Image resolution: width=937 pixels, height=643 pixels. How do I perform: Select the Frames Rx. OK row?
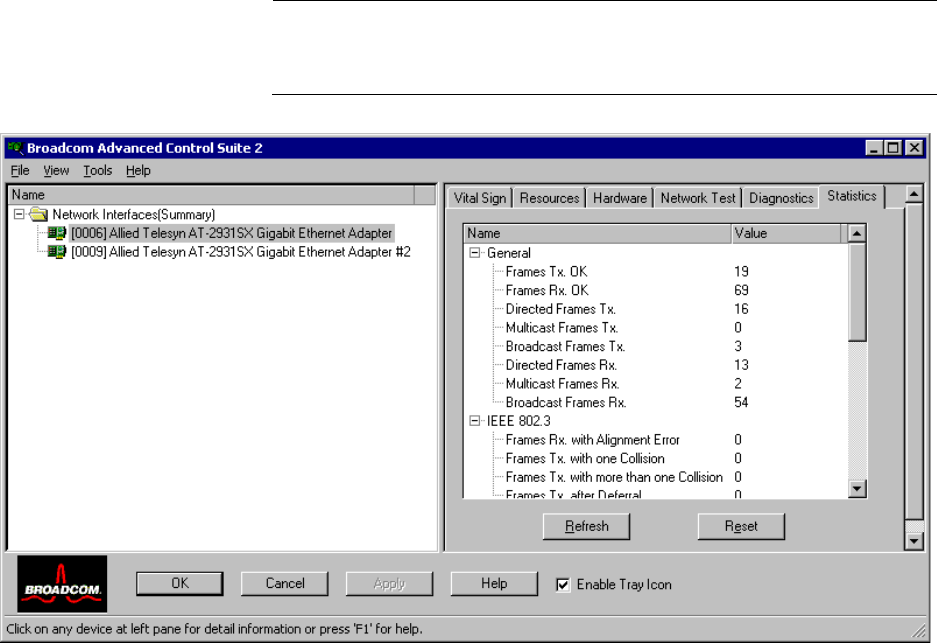(547, 290)
